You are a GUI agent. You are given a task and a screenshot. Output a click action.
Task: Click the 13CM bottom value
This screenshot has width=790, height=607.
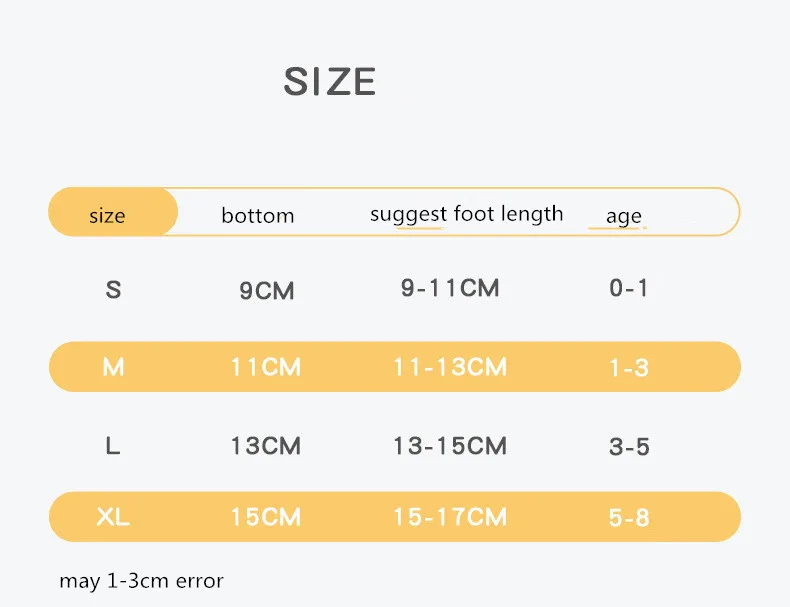265,446
